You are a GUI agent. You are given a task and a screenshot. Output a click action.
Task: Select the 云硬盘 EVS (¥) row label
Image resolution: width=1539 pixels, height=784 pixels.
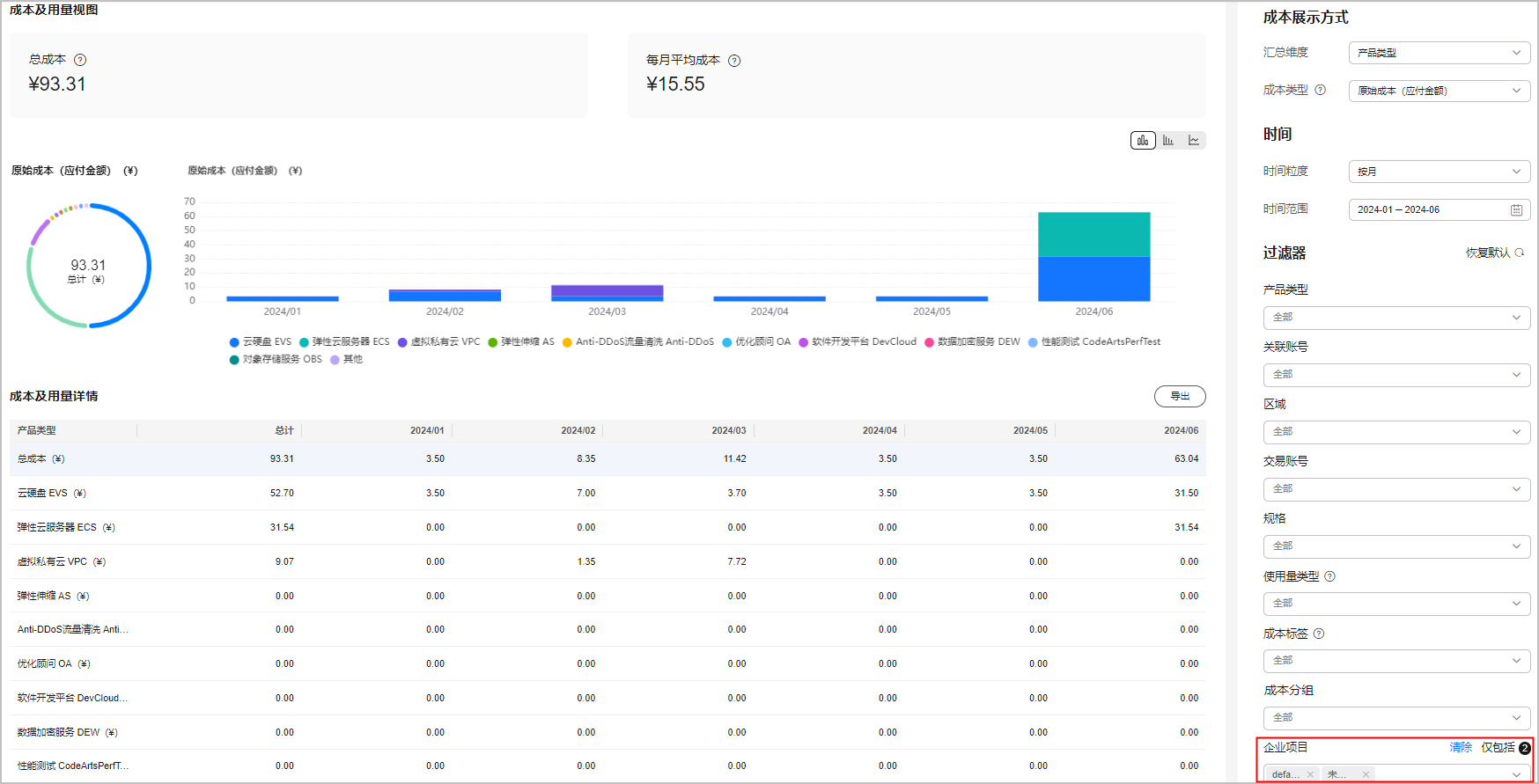52,494
